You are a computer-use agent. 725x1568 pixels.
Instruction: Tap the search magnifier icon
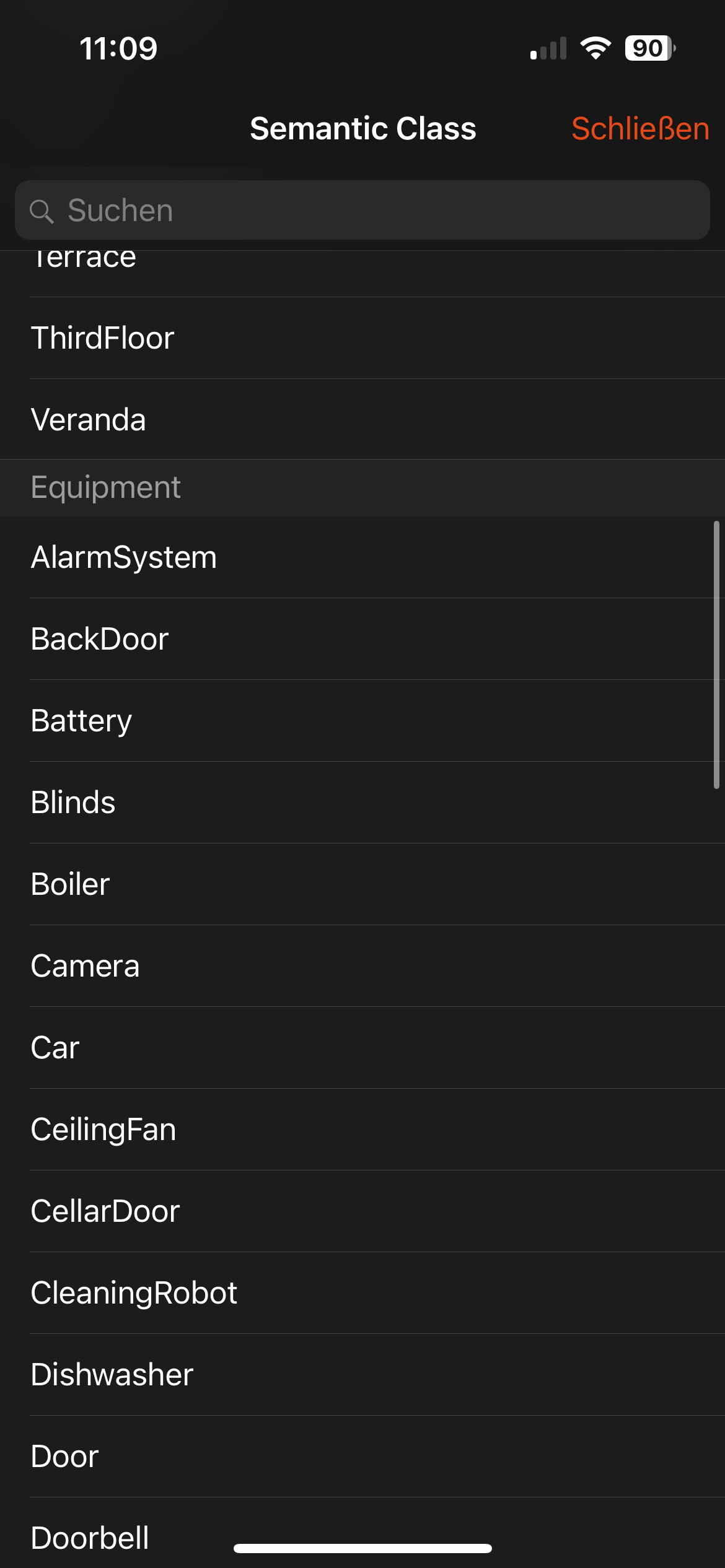(42, 211)
